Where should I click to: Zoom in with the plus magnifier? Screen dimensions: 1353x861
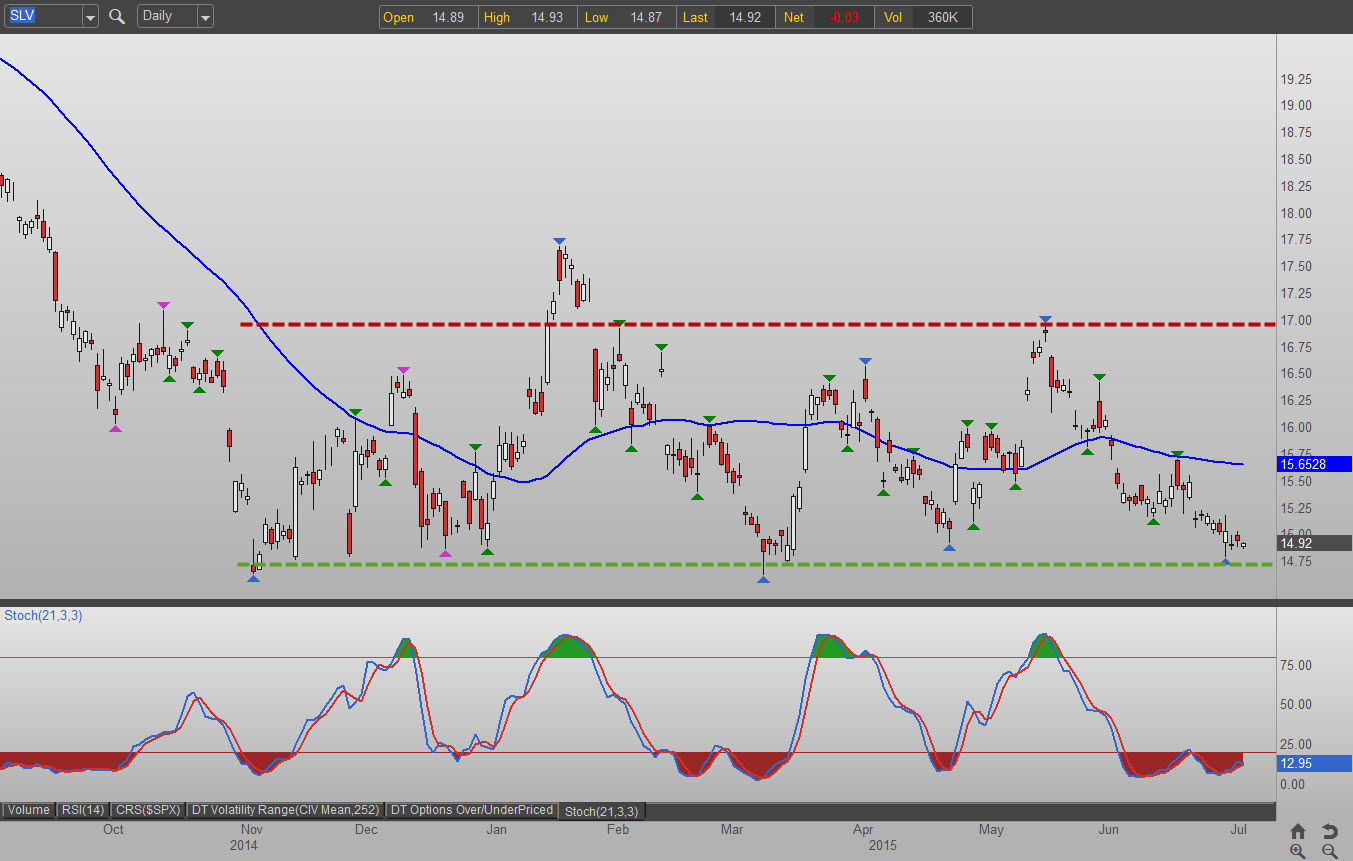(x=1298, y=851)
